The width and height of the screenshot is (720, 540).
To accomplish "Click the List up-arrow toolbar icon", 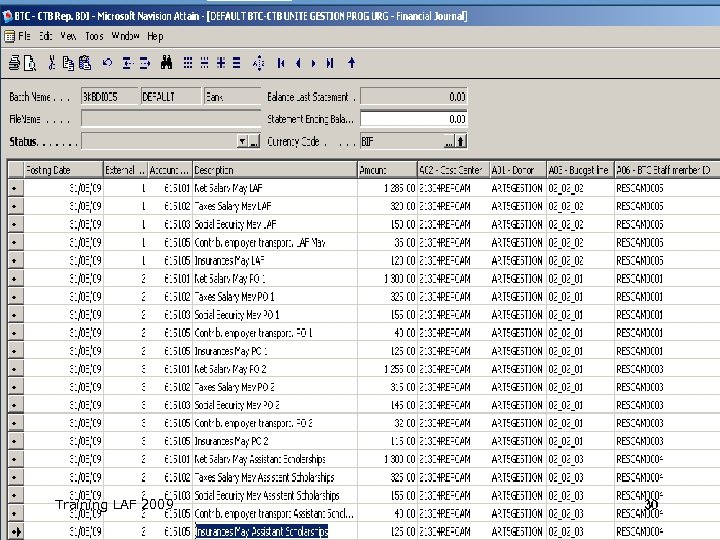I will (x=351, y=63).
